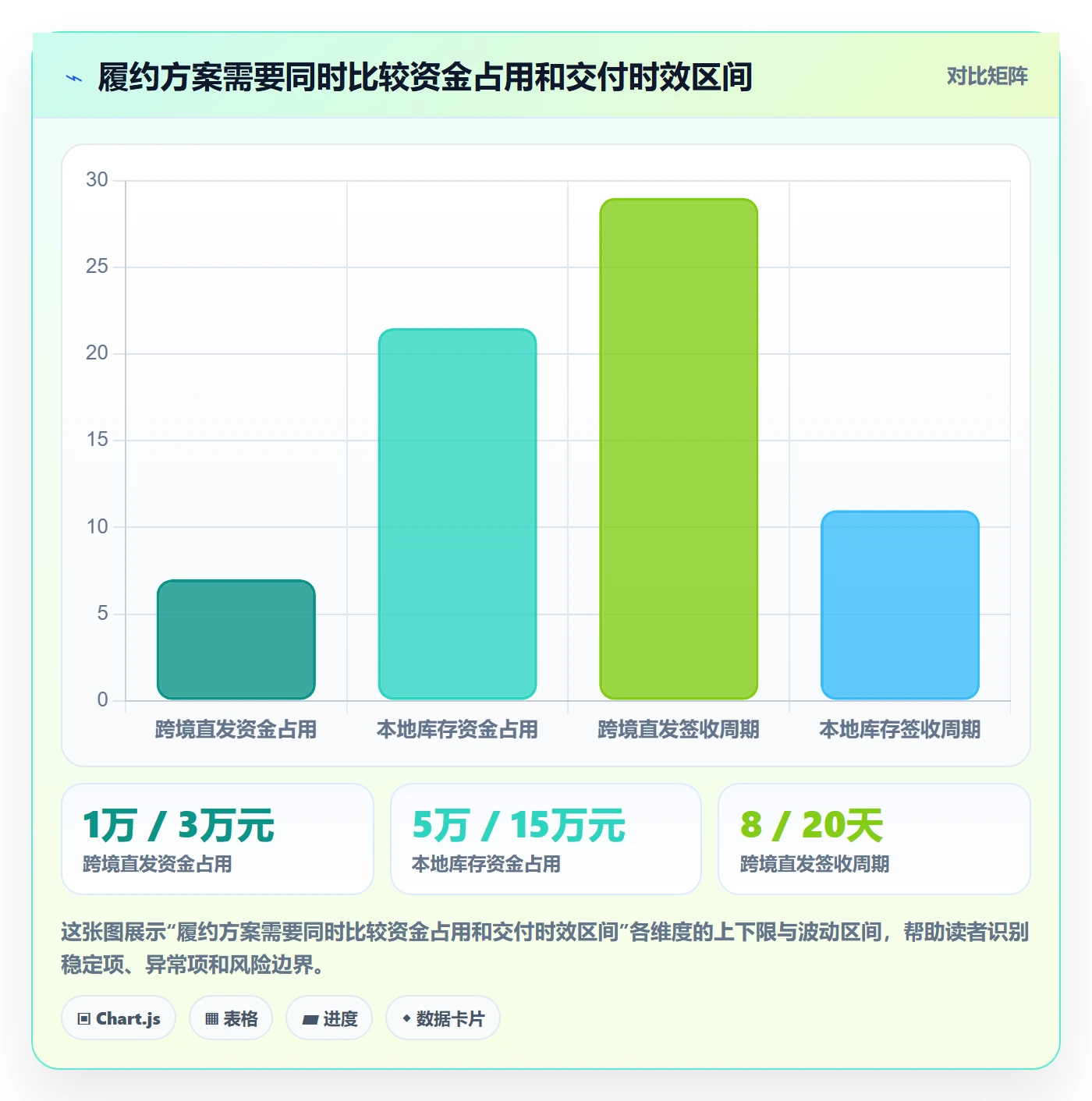
Task: Click the x-axis label 跨境直发签收周期
Action: click(679, 730)
